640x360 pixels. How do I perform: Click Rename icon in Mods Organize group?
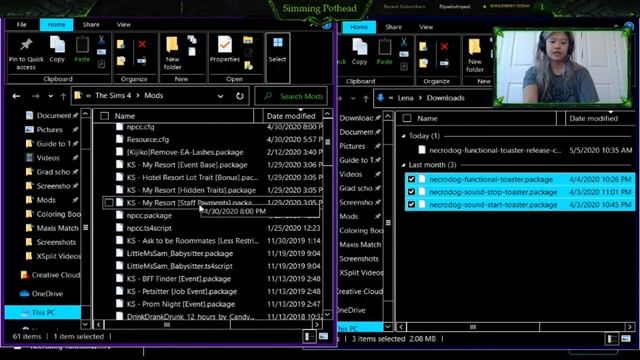point(142,61)
